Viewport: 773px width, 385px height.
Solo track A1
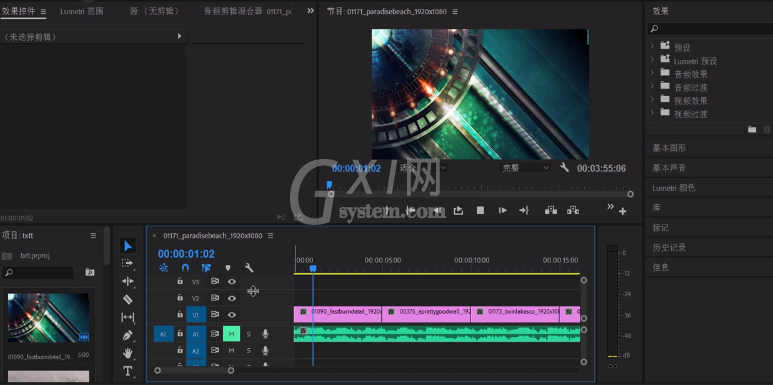248,334
